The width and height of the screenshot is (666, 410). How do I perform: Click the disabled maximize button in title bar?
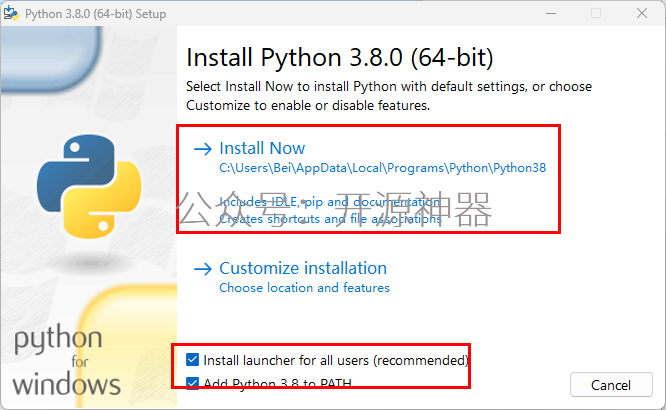596,14
